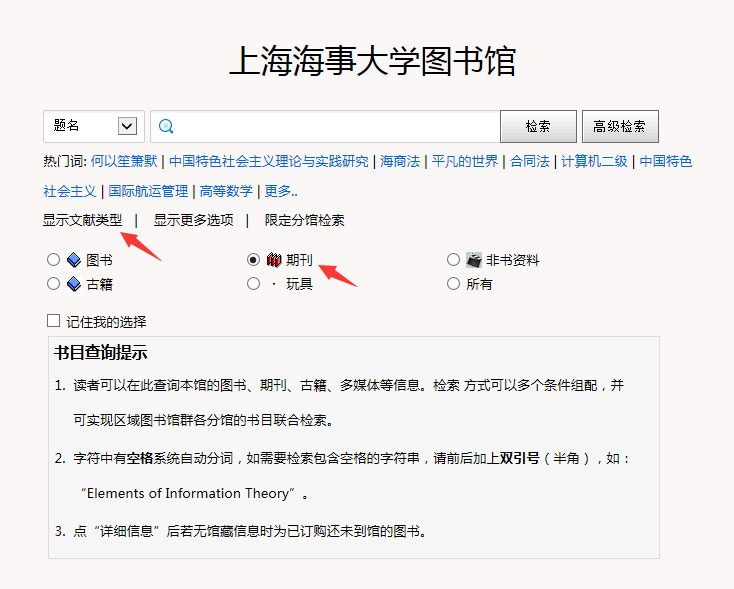Image resolution: width=734 pixels, height=589 pixels.
Task: Click the 热门词 label
Action: (x=65, y=162)
